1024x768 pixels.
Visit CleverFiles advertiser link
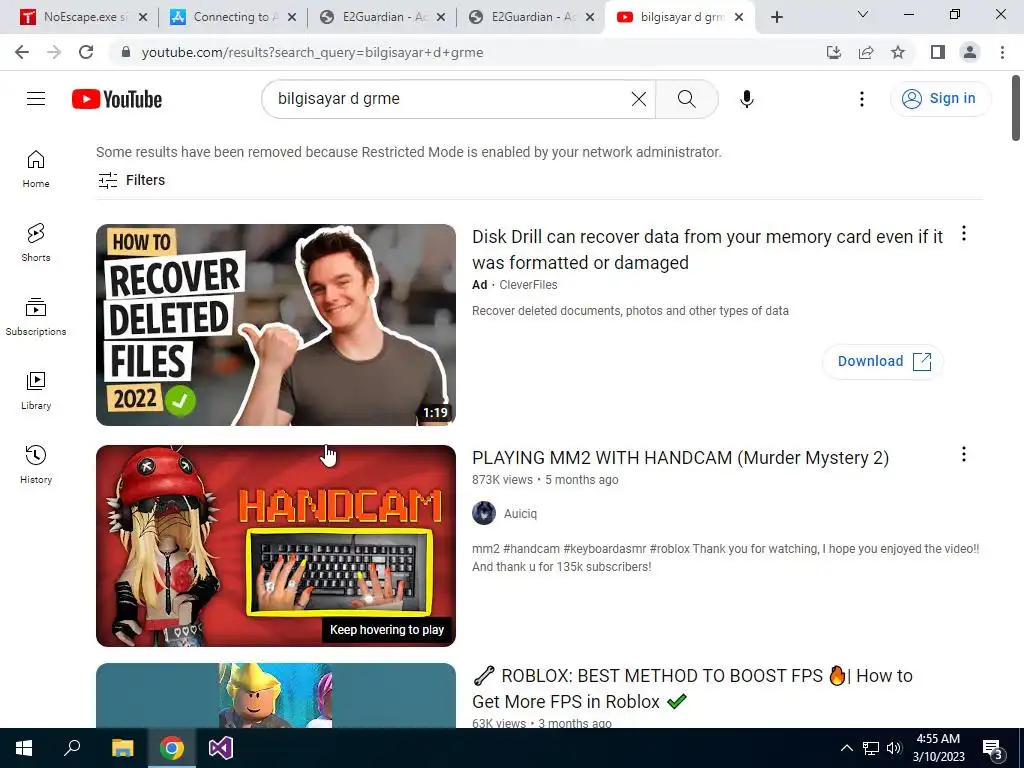pyautogui.click(x=528, y=285)
